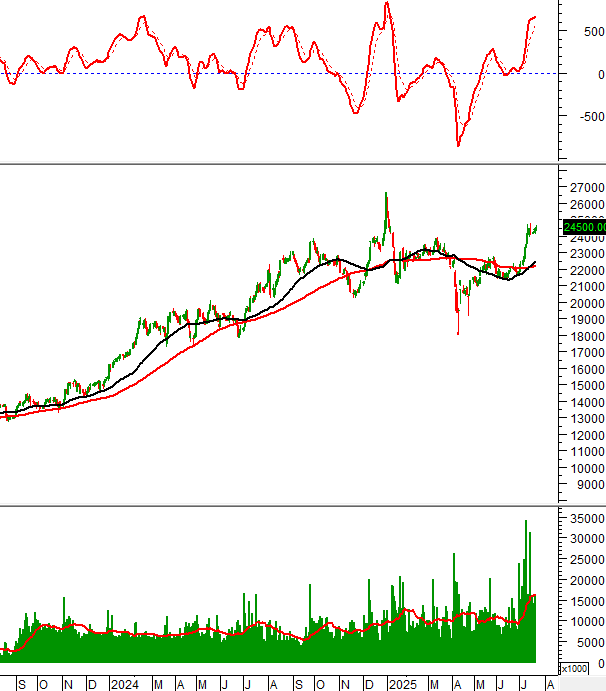Click the 13000 price axis label
The width and height of the screenshot is (606, 691).
point(587,419)
